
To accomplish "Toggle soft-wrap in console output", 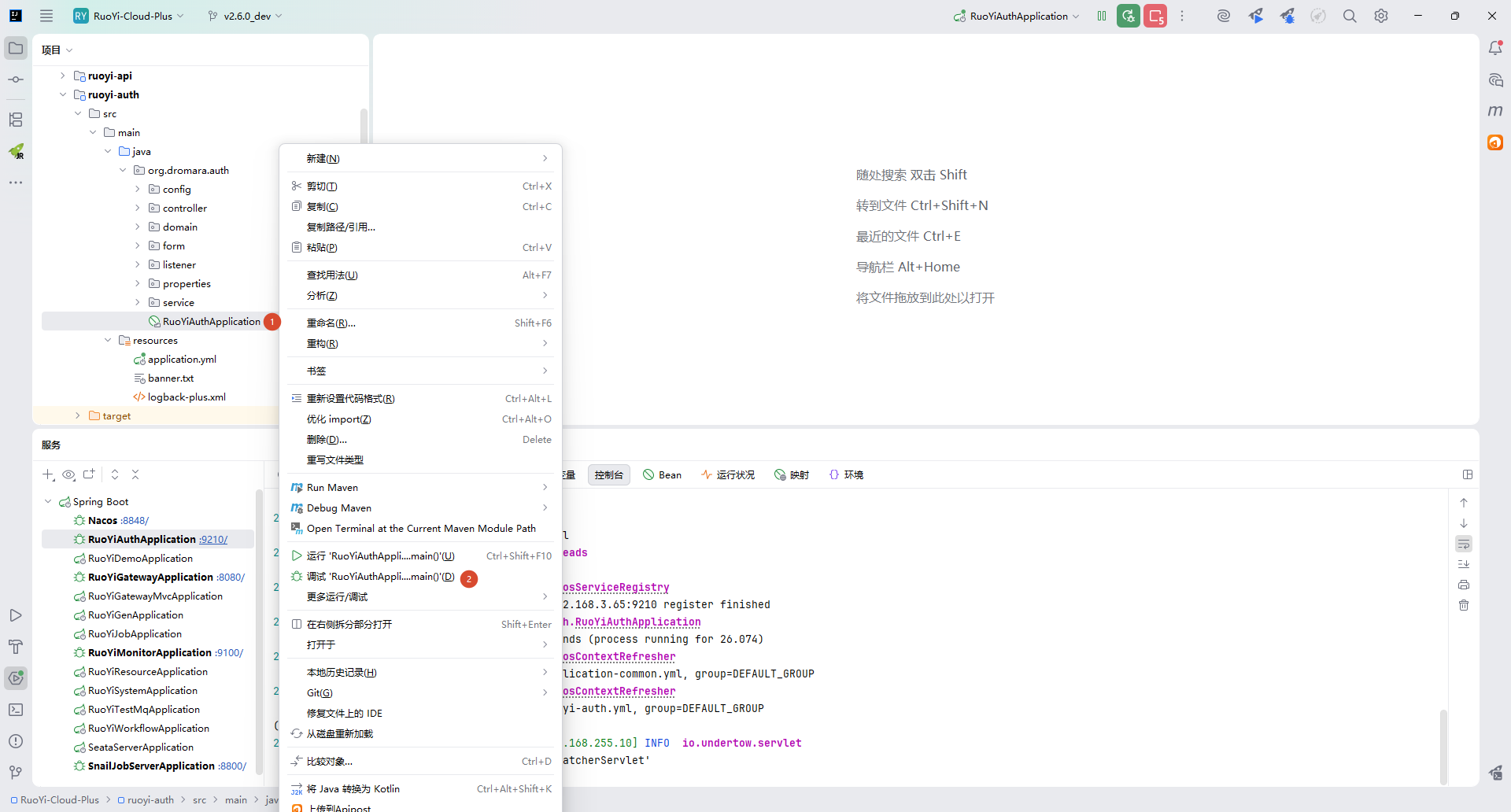I will click(1464, 544).
